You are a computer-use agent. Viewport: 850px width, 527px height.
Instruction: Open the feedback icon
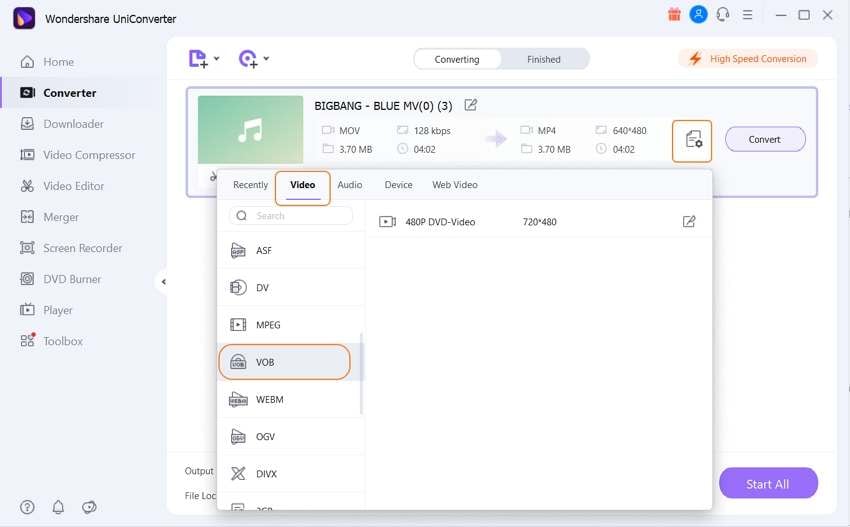point(89,507)
